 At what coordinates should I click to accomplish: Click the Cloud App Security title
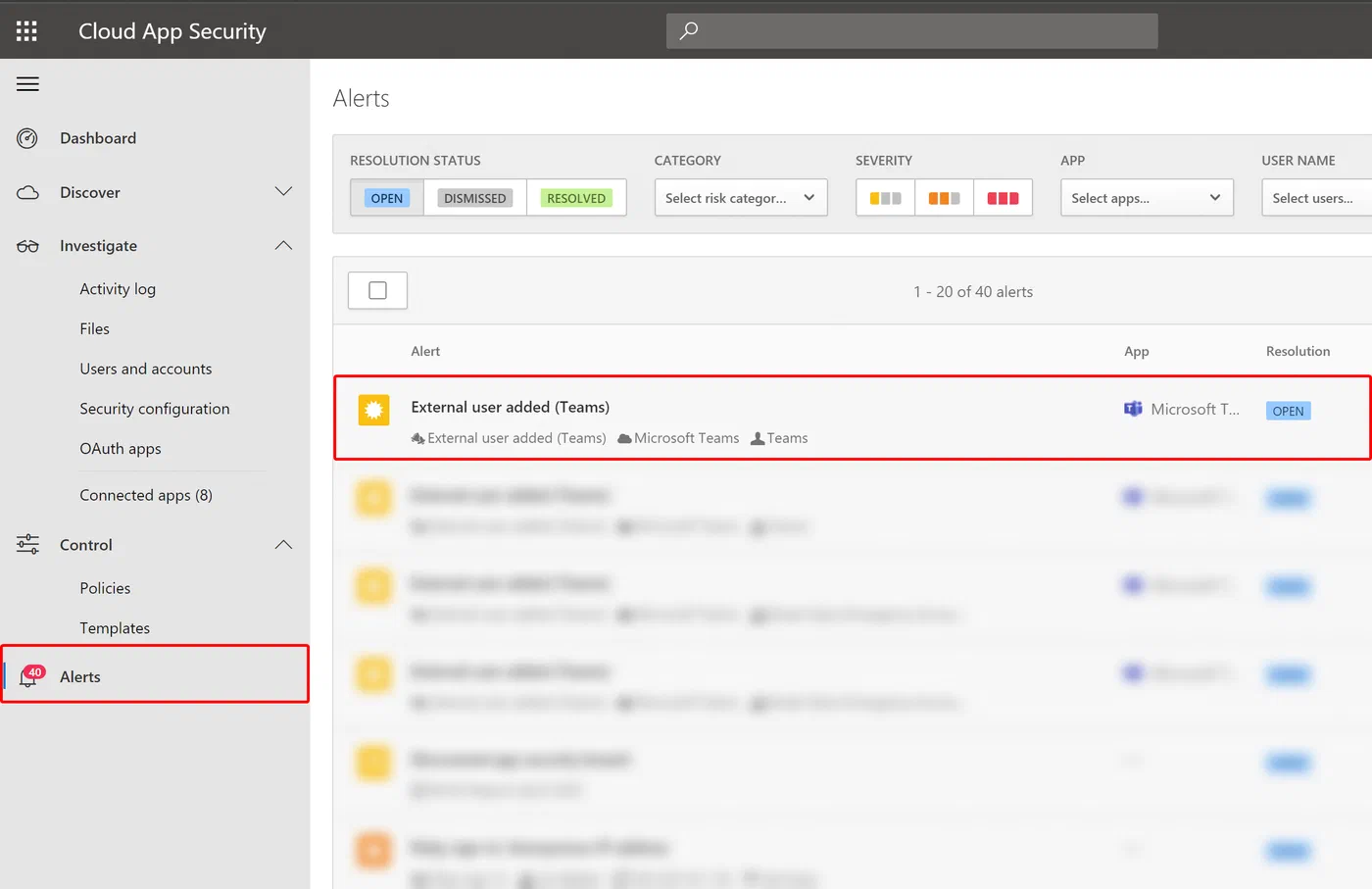coord(172,31)
